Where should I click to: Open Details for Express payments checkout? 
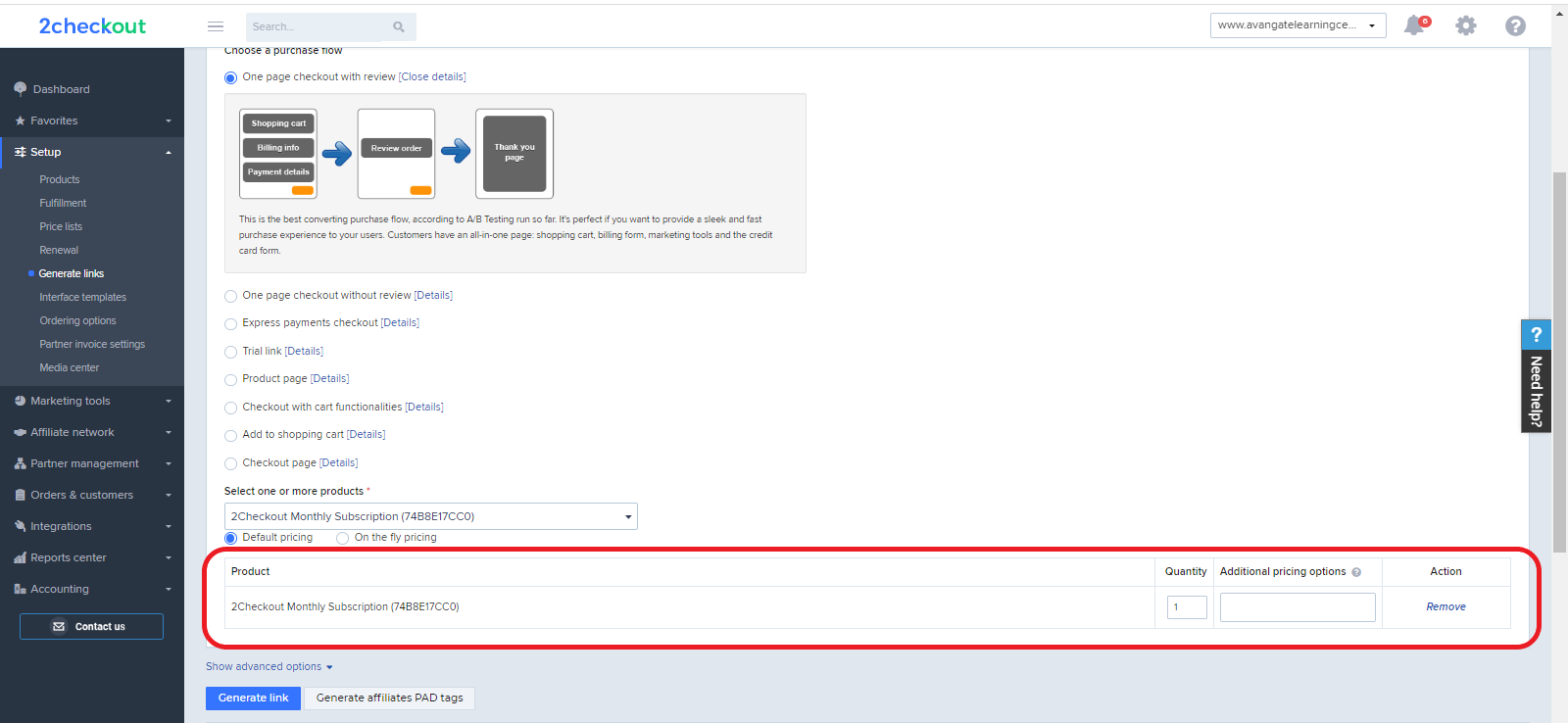point(400,322)
